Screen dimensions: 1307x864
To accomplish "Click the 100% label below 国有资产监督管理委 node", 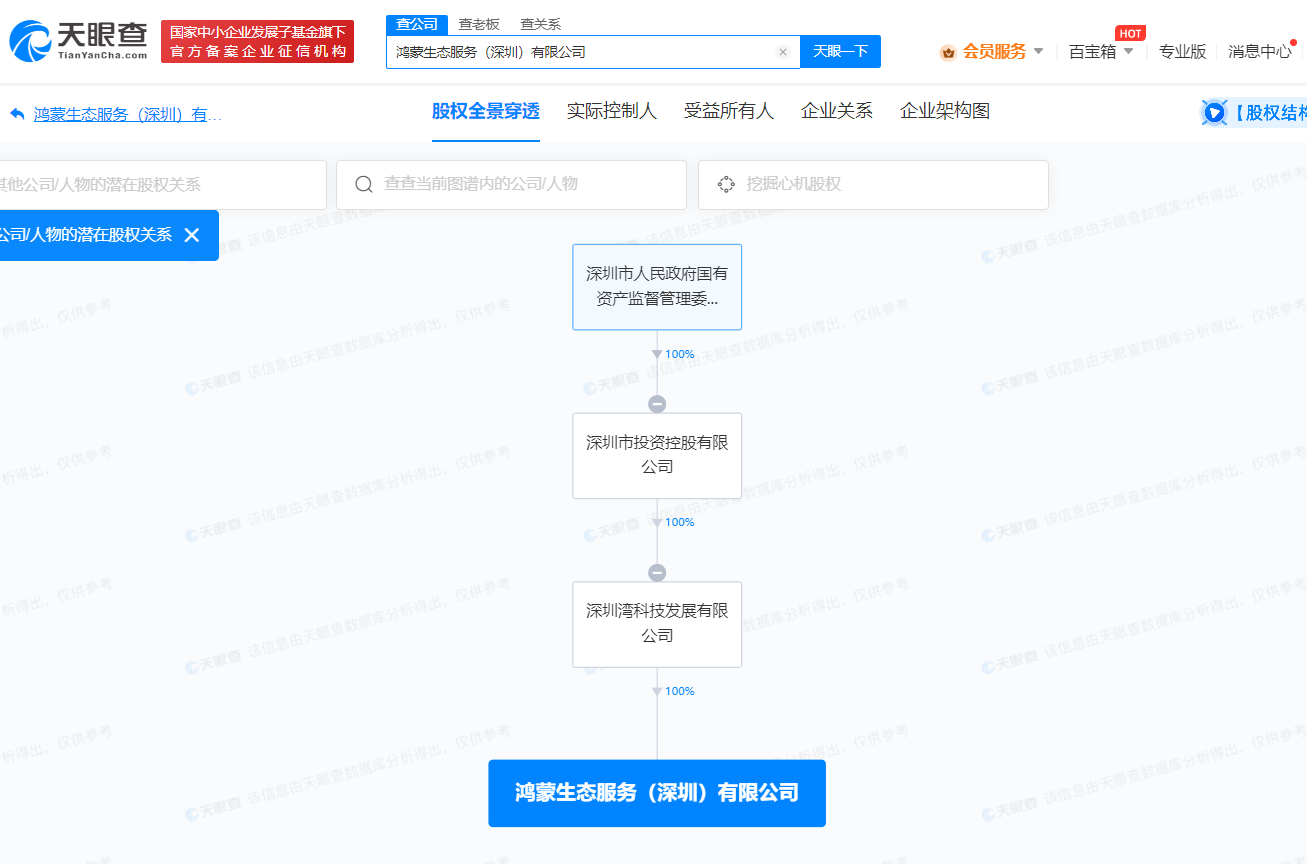I will tap(679, 354).
